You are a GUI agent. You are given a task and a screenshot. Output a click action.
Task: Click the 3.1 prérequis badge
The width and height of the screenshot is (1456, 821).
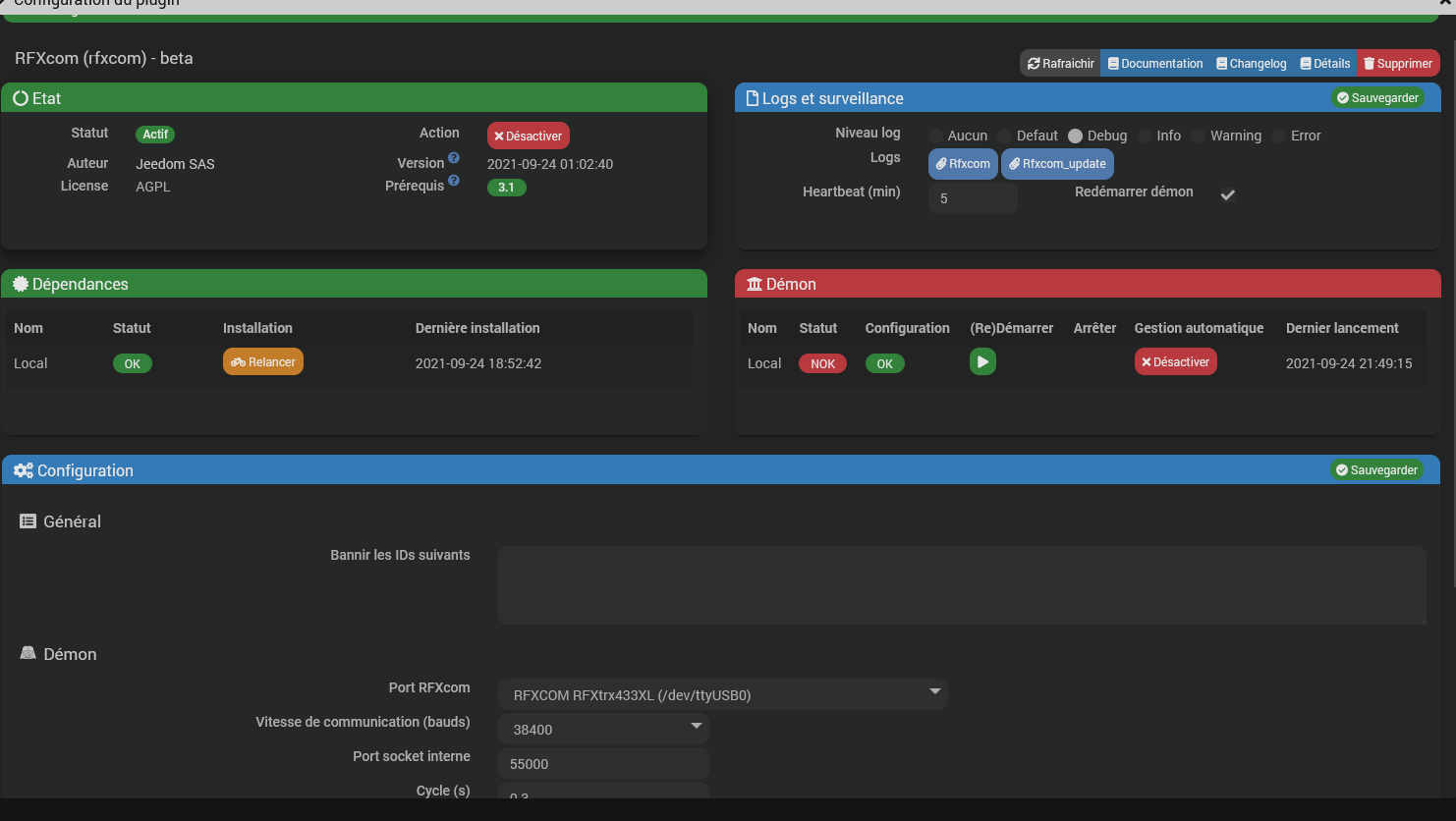pos(507,187)
